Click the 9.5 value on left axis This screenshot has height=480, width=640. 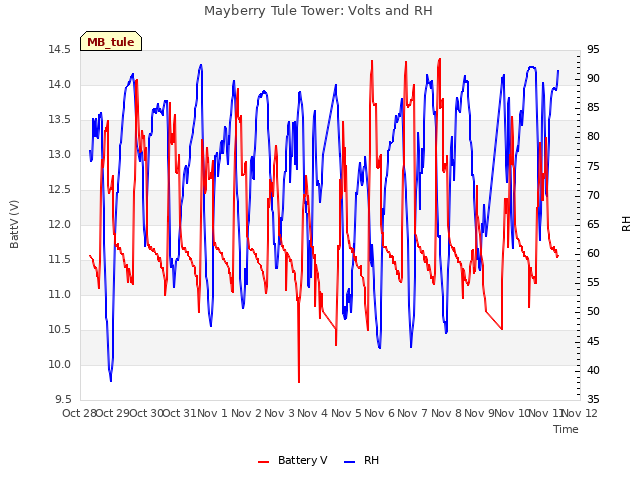point(63,399)
